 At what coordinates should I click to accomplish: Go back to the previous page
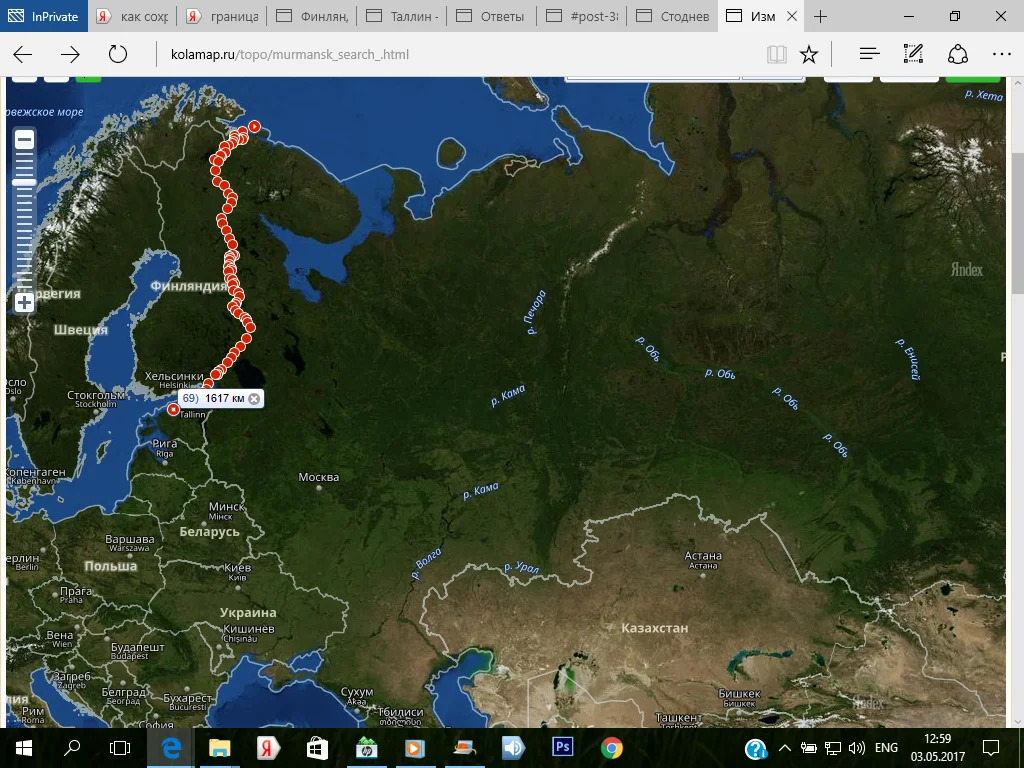pyautogui.click(x=23, y=54)
